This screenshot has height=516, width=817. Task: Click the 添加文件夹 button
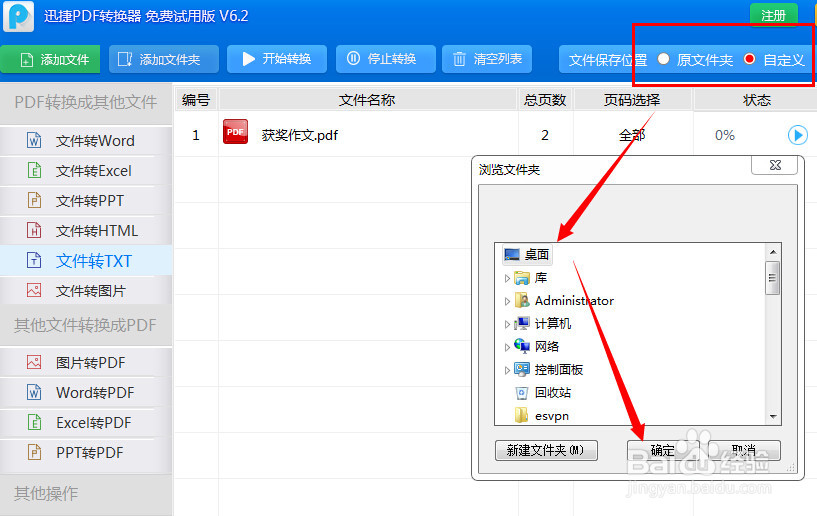click(164, 59)
